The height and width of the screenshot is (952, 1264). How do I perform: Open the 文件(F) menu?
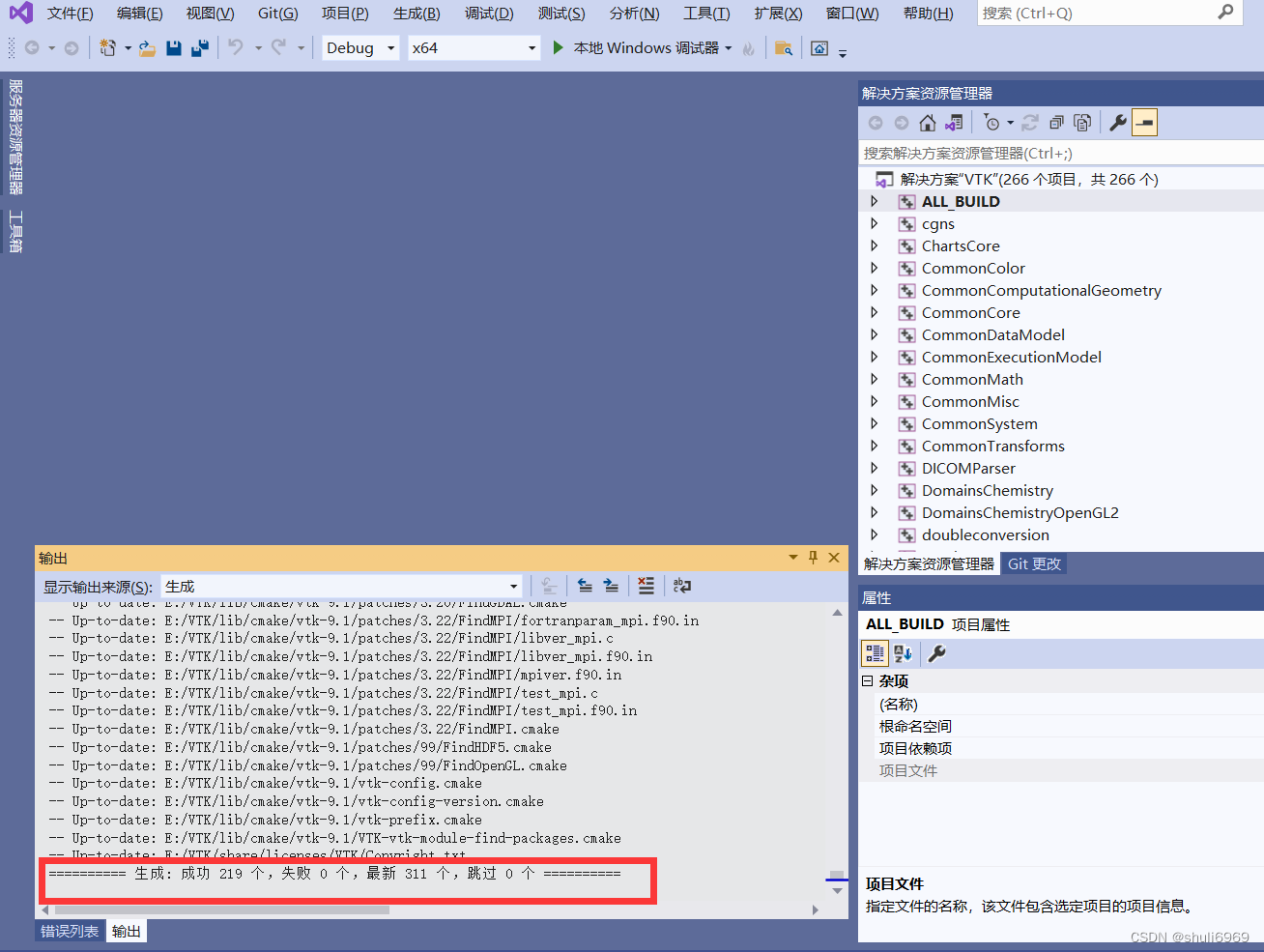click(x=71, y=13)
